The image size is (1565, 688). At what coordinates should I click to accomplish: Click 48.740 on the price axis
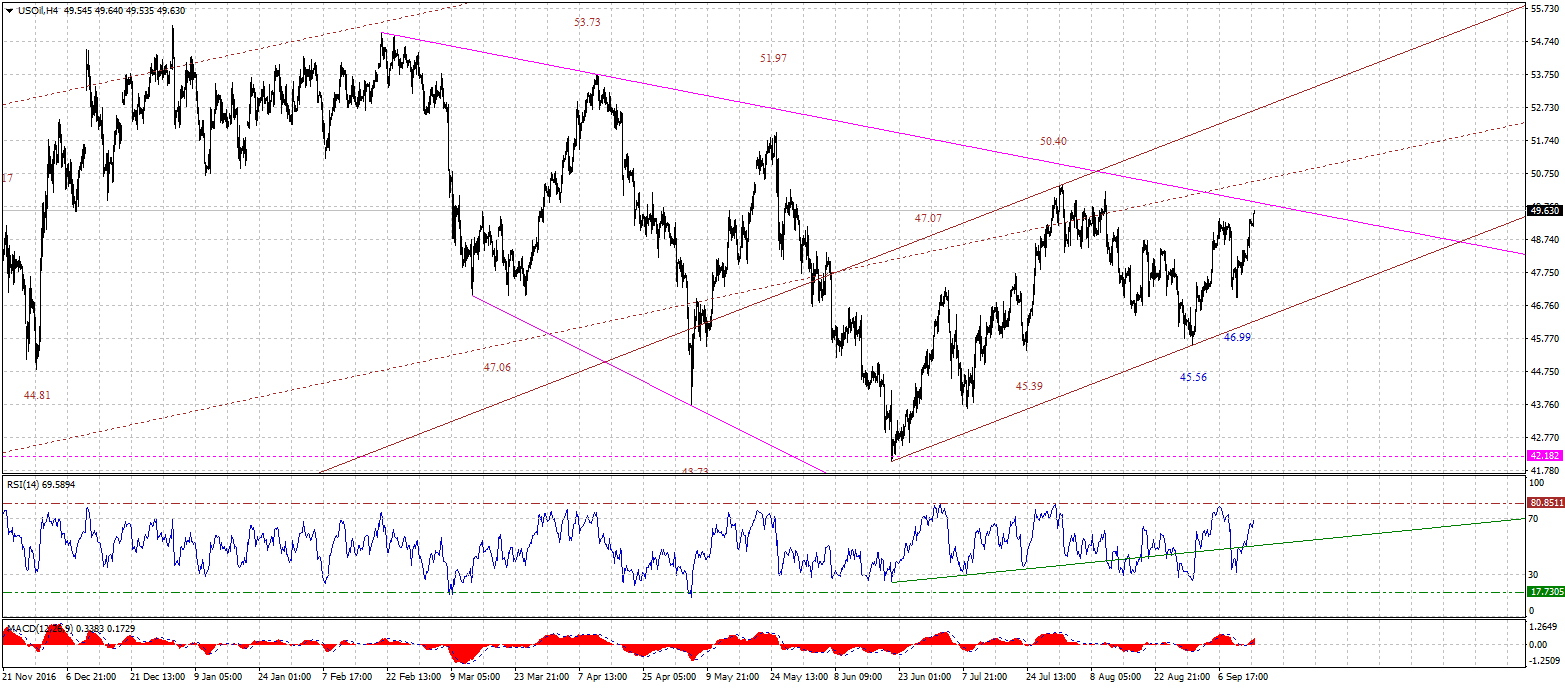[x=1545, y=239]
